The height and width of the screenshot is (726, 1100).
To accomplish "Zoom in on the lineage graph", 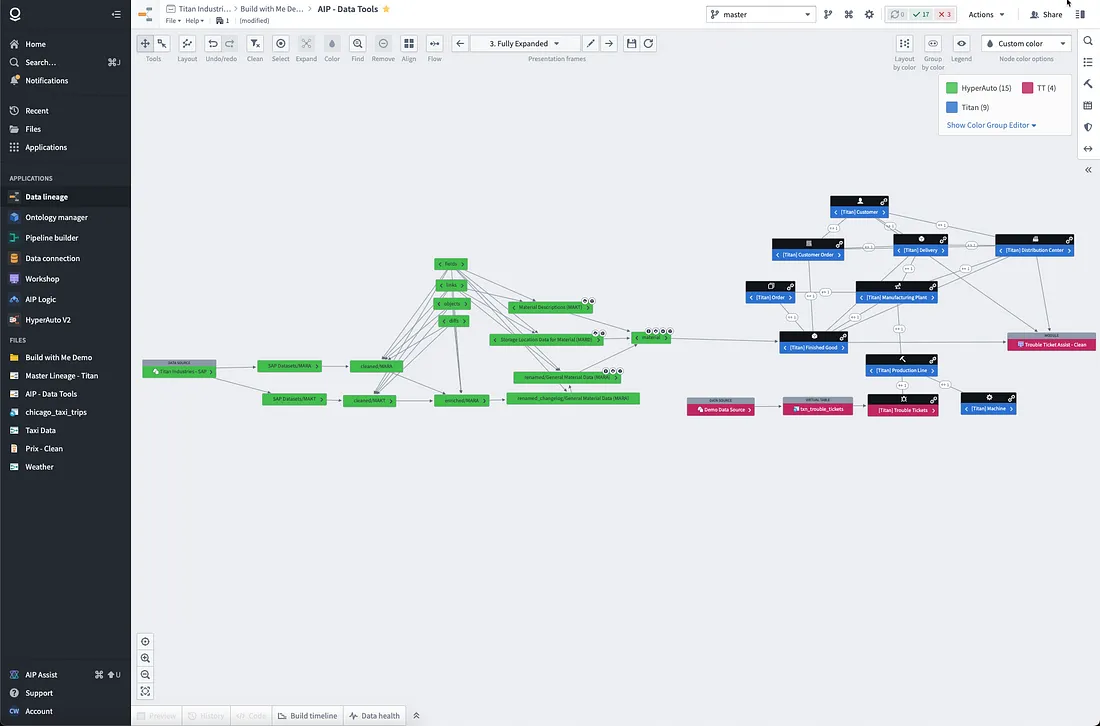I will coord(146,658).
